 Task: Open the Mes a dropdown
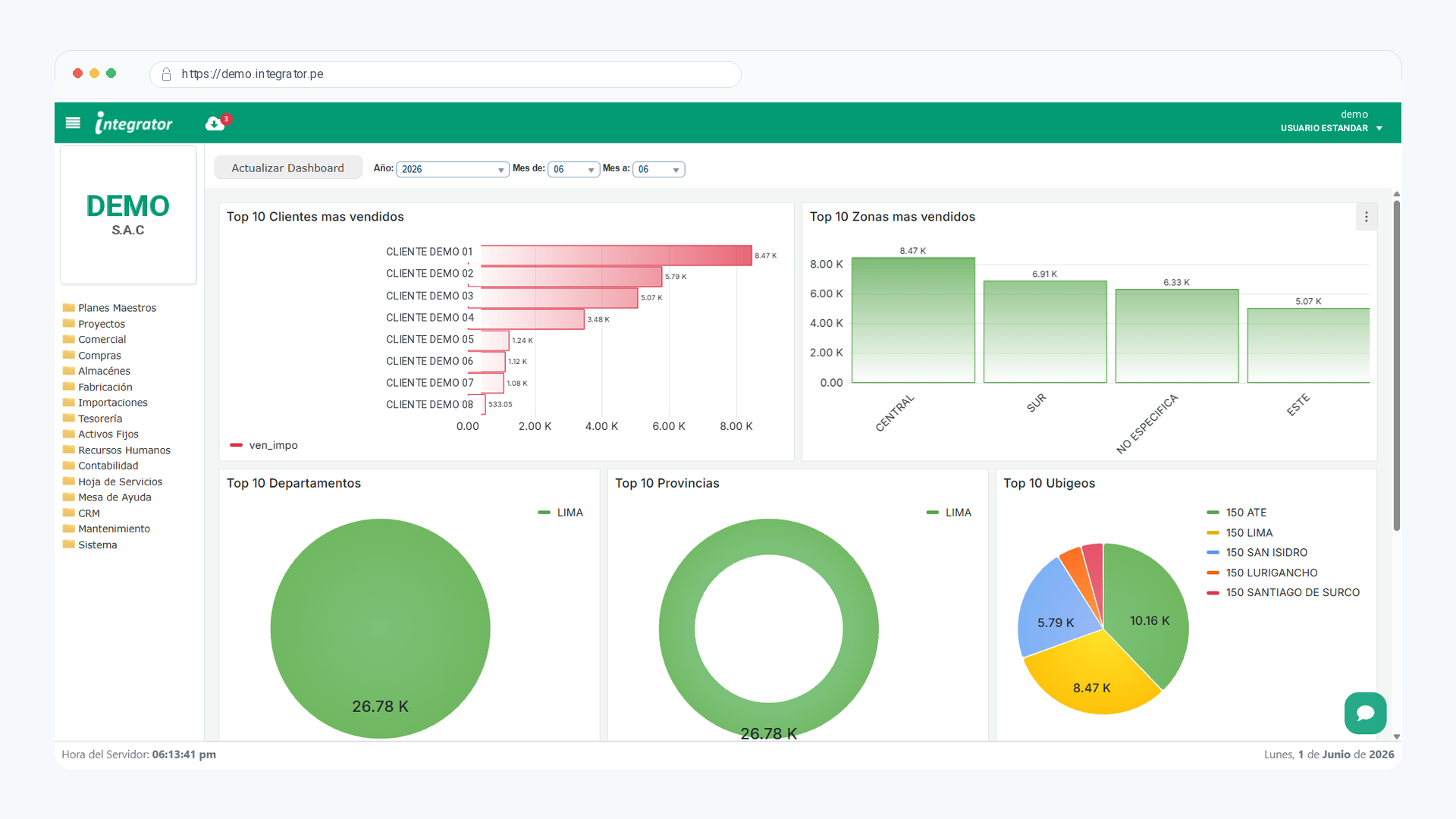point(658,169)
